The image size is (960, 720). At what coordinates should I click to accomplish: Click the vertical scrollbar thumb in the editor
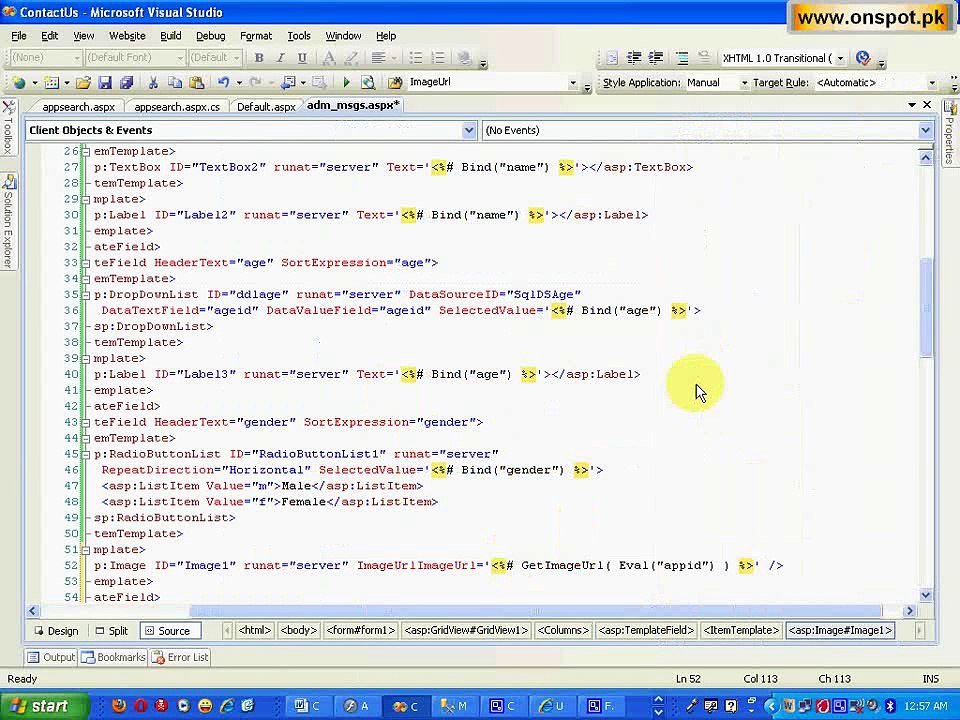(926, 306)
